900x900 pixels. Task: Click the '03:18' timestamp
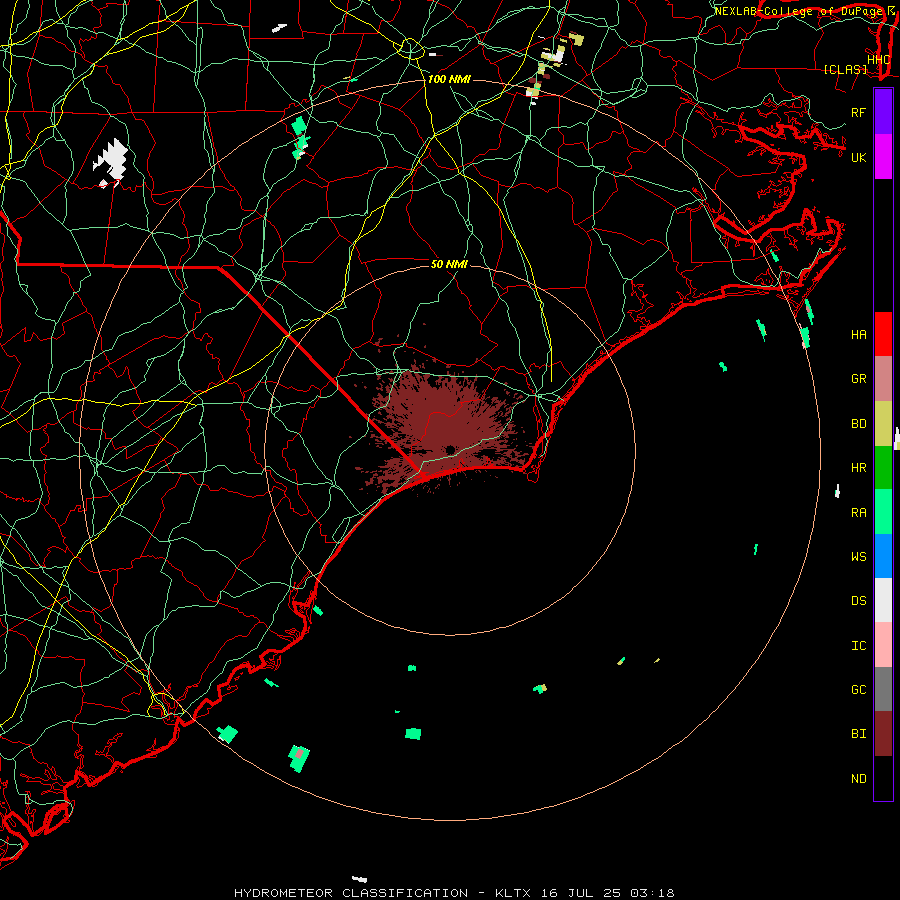(x=651, y=893)
